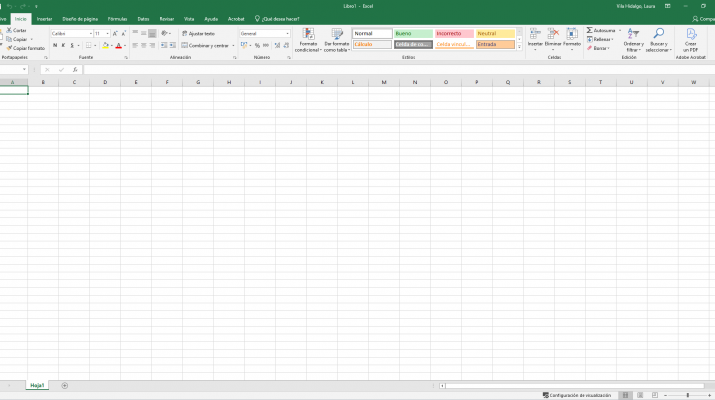Screen dimensions: 715x400
Task: Expand the Combinar y centrar dropdown arrow
Action: coord(233,46)
